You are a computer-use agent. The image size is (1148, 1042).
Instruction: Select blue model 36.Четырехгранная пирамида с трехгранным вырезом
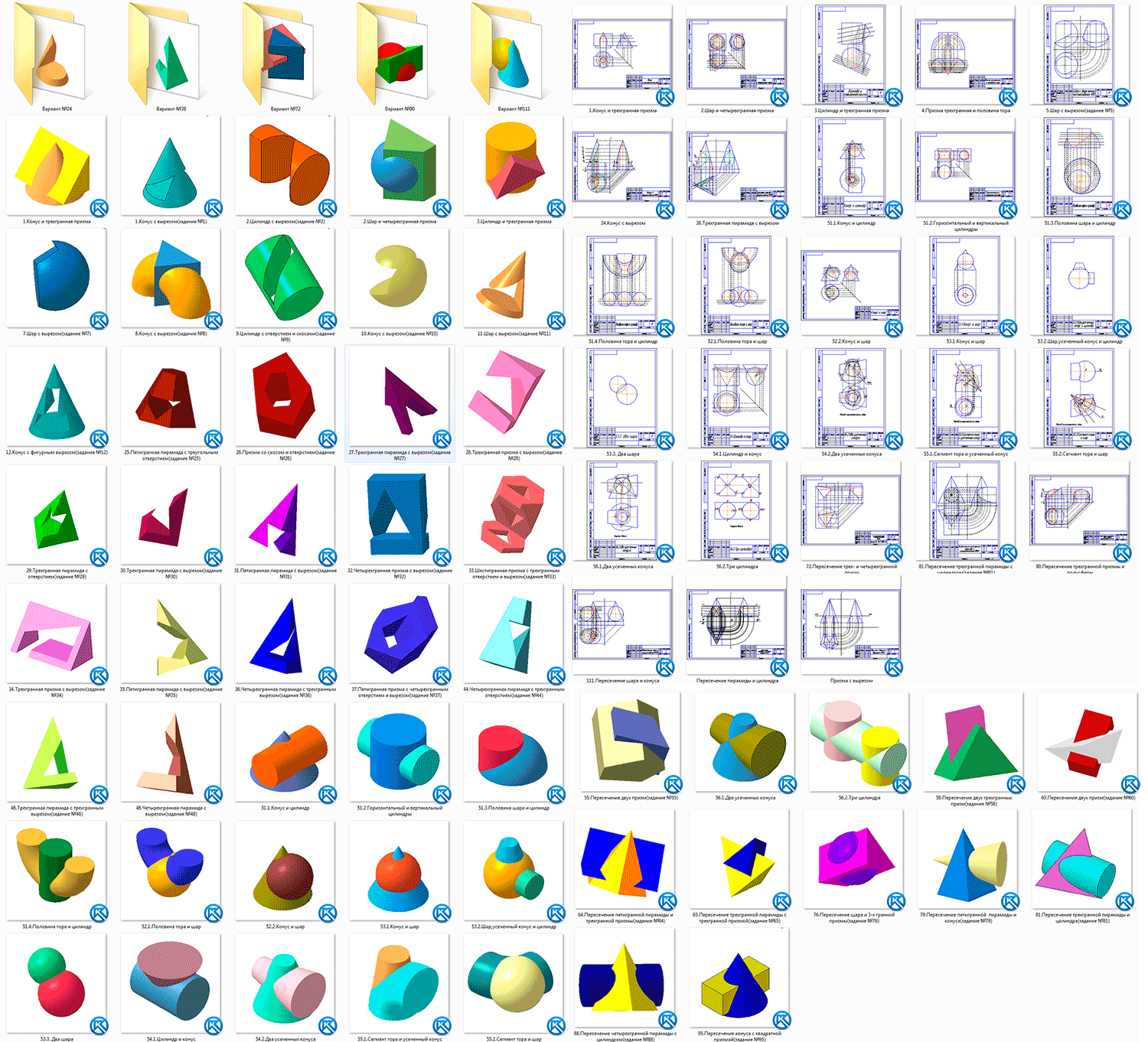pyautogui.click(x=285, y=634)
